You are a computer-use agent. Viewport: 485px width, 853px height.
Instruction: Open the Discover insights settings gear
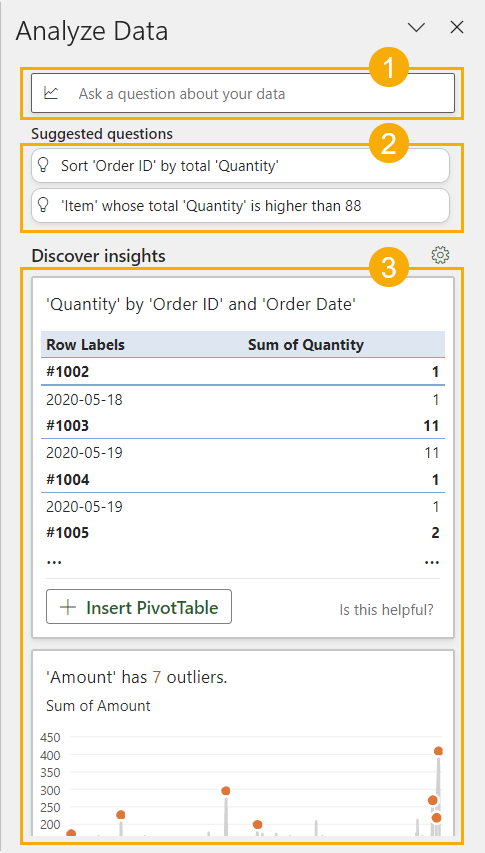[x=440, y=255]
